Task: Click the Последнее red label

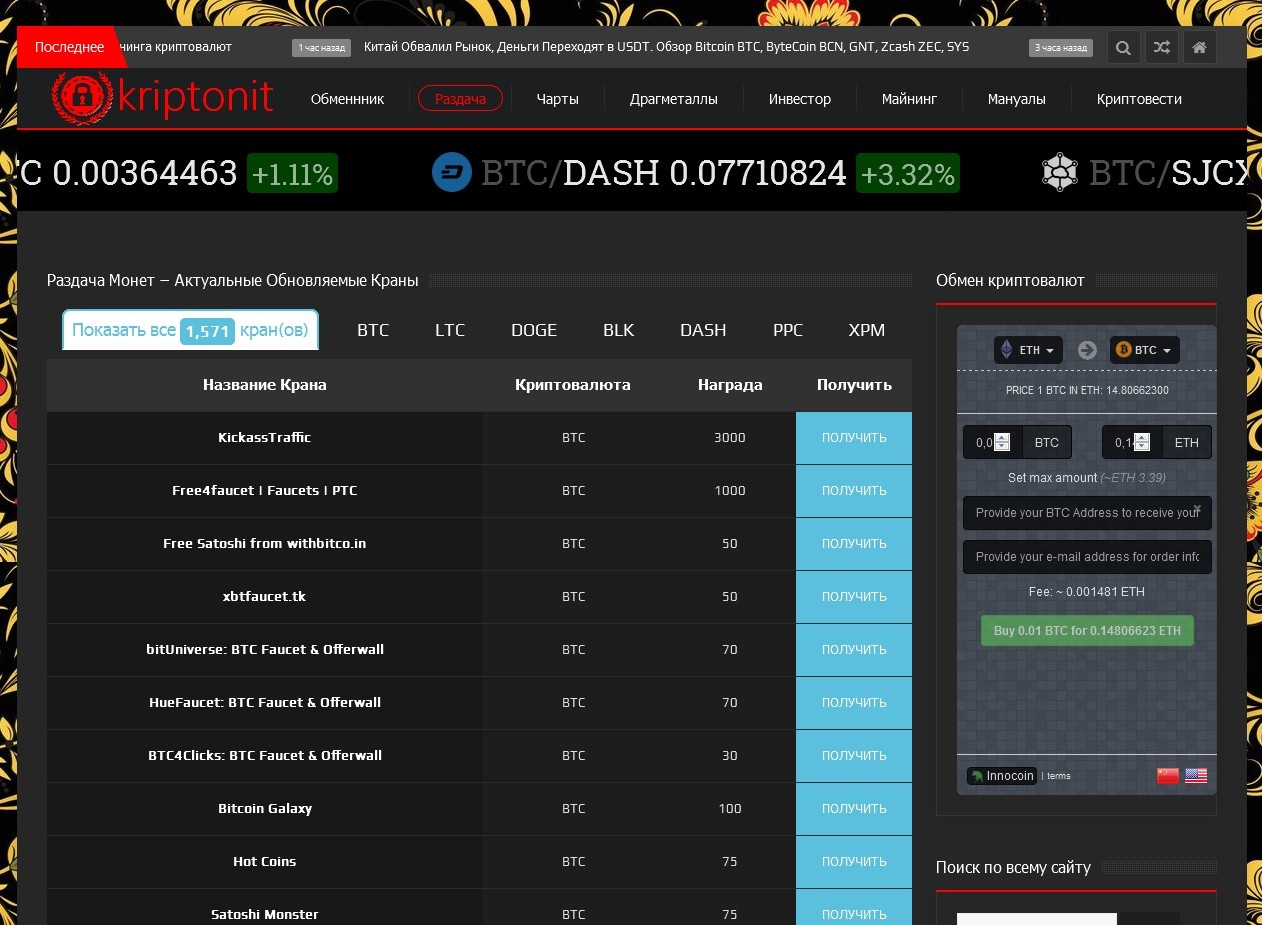Action: [x=69, y=47]
